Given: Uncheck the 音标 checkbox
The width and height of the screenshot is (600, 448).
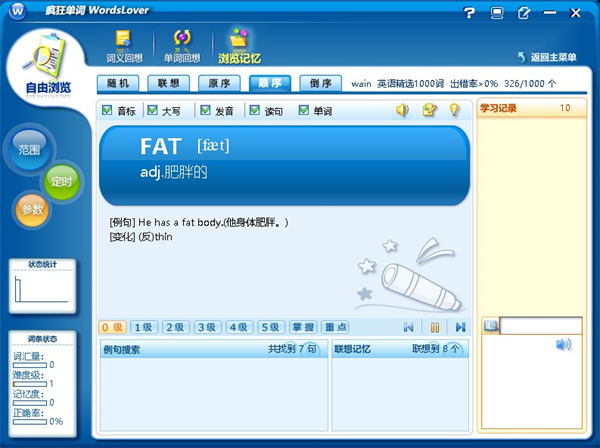Looking at the screenshot, I should [108, 110].
